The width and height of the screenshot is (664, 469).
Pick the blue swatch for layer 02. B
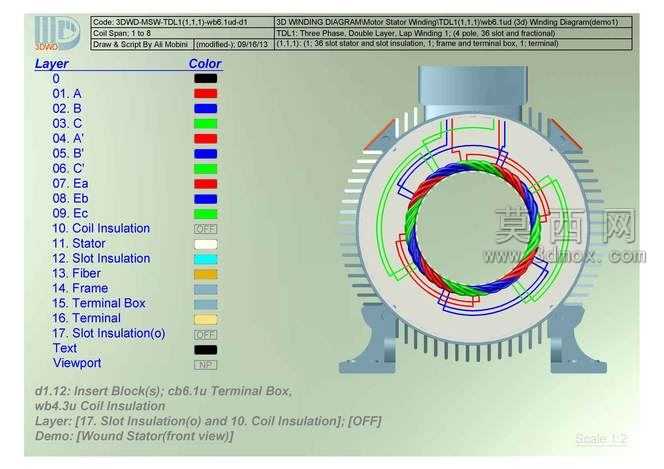point(205,108)
